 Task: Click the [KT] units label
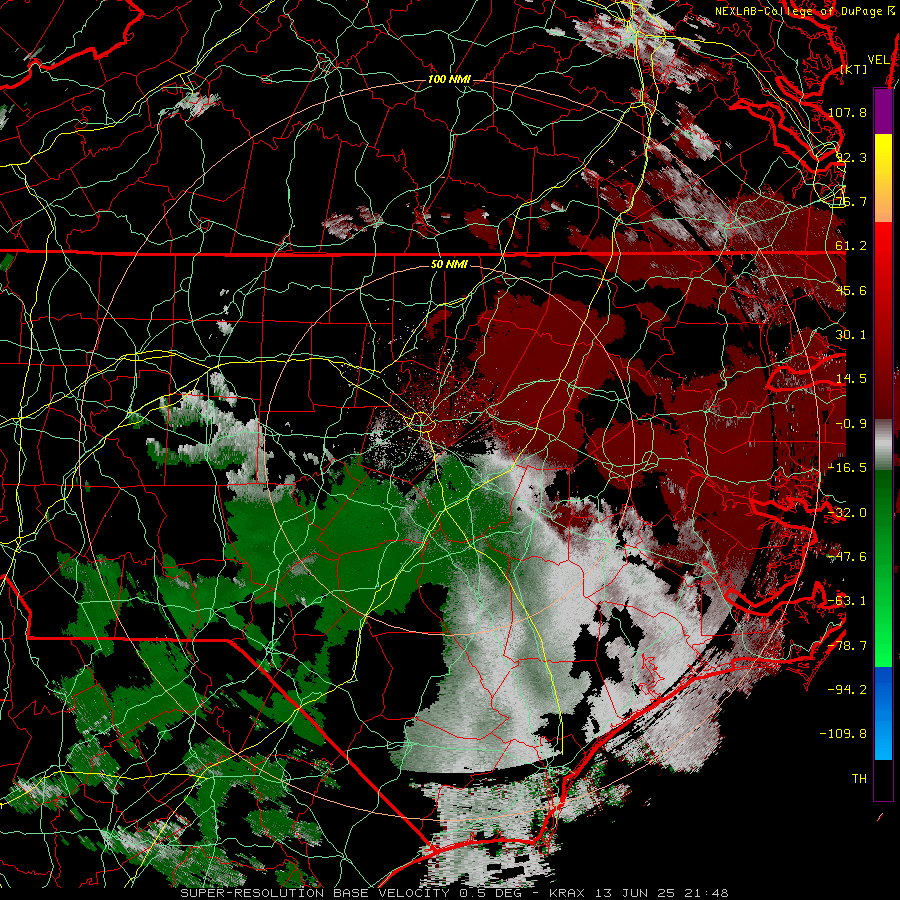(854, 69)
